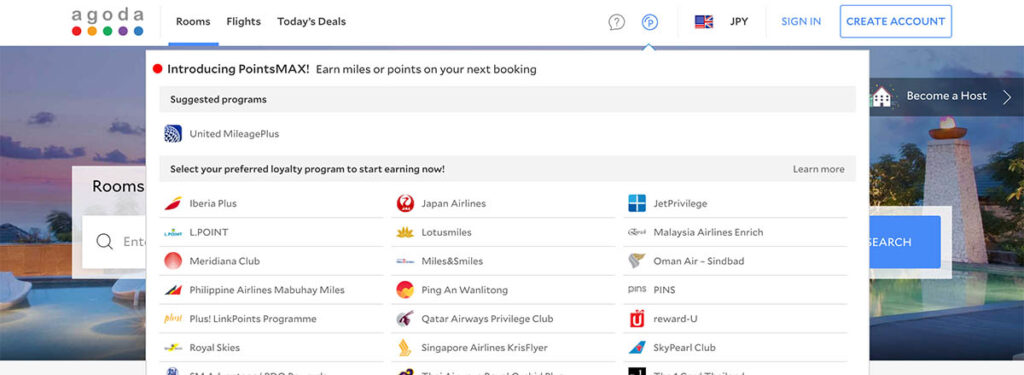Click the Iberia Plus logo icon
Screen dimensions: 1024x375
pyautogui.click(x=173, y=204)
